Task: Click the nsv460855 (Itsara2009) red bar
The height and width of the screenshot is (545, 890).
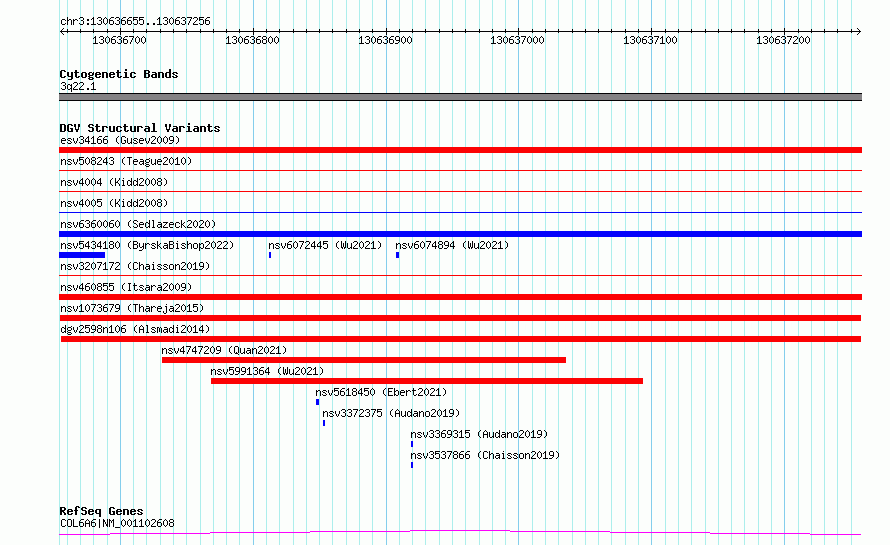Action: [460, 297]
